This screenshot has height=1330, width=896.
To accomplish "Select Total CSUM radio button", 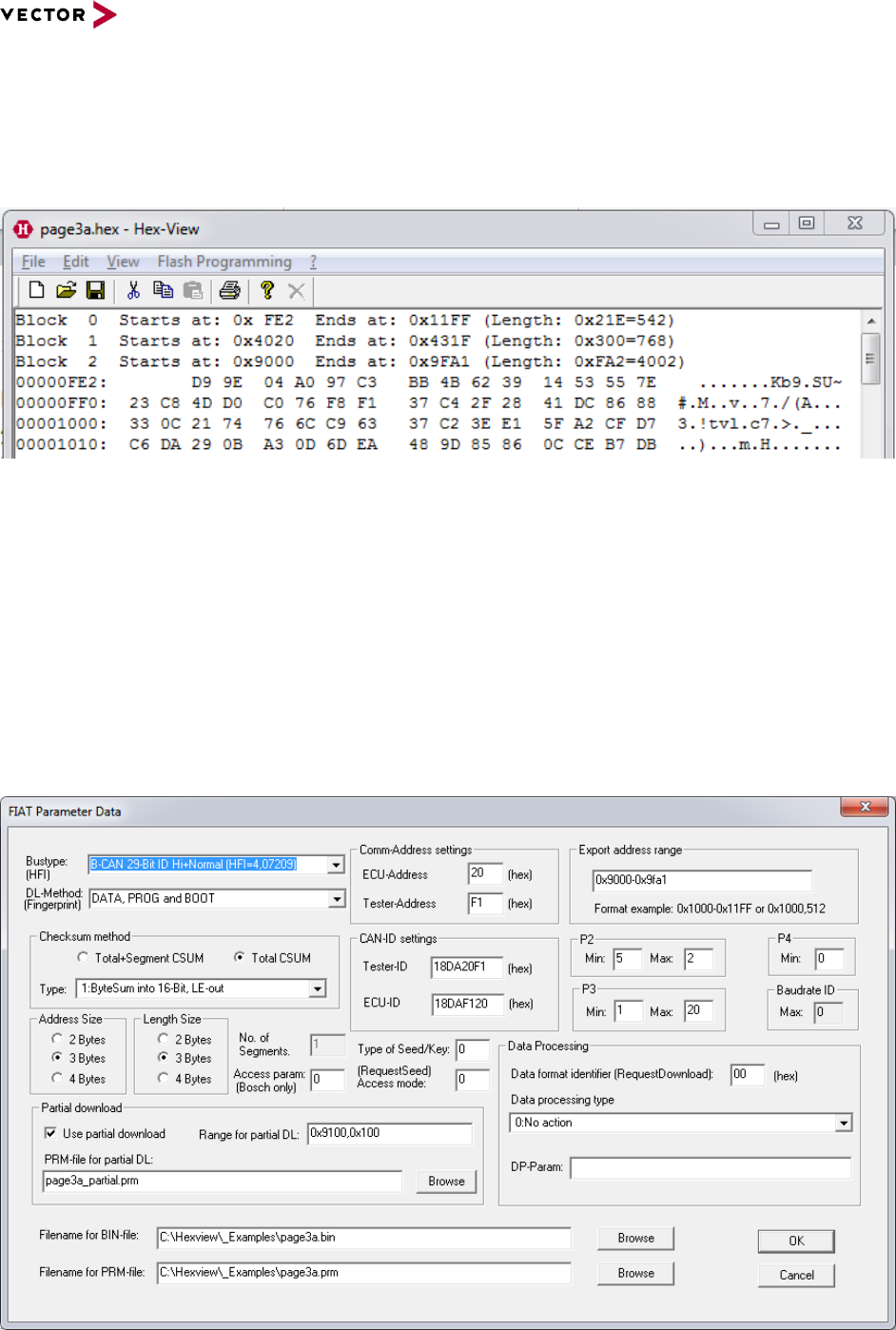I will (239, 958).
